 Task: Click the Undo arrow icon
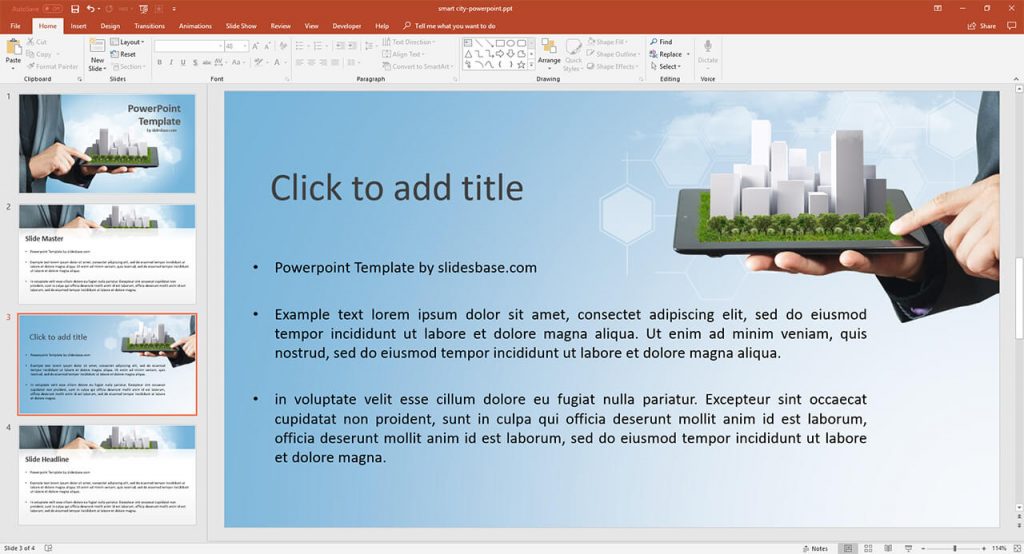[x=91, y=8]
